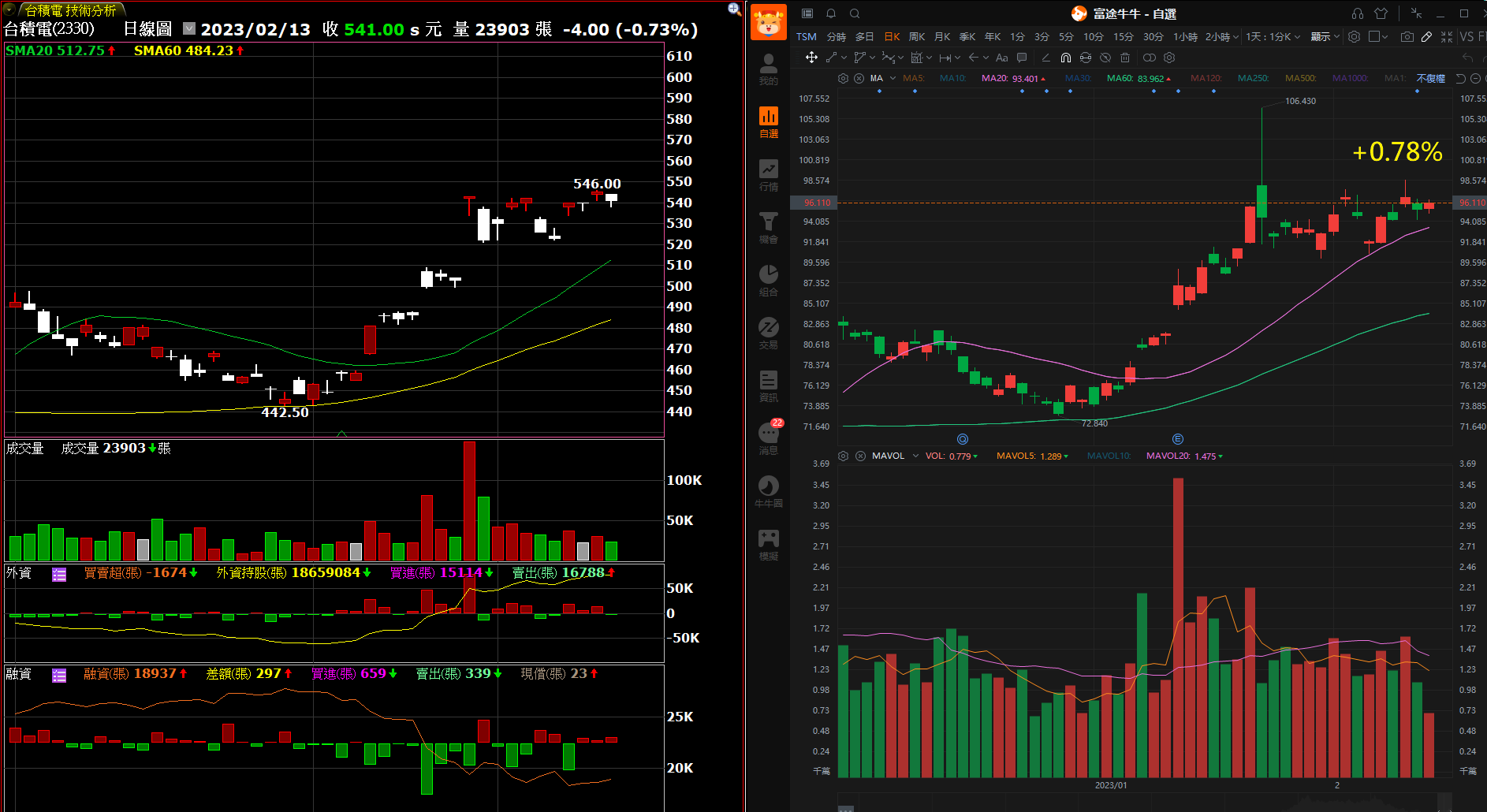Screen dimensions: 1487x812
Task: Open the 融資 detail list icon
Action: tap(59, 676)
